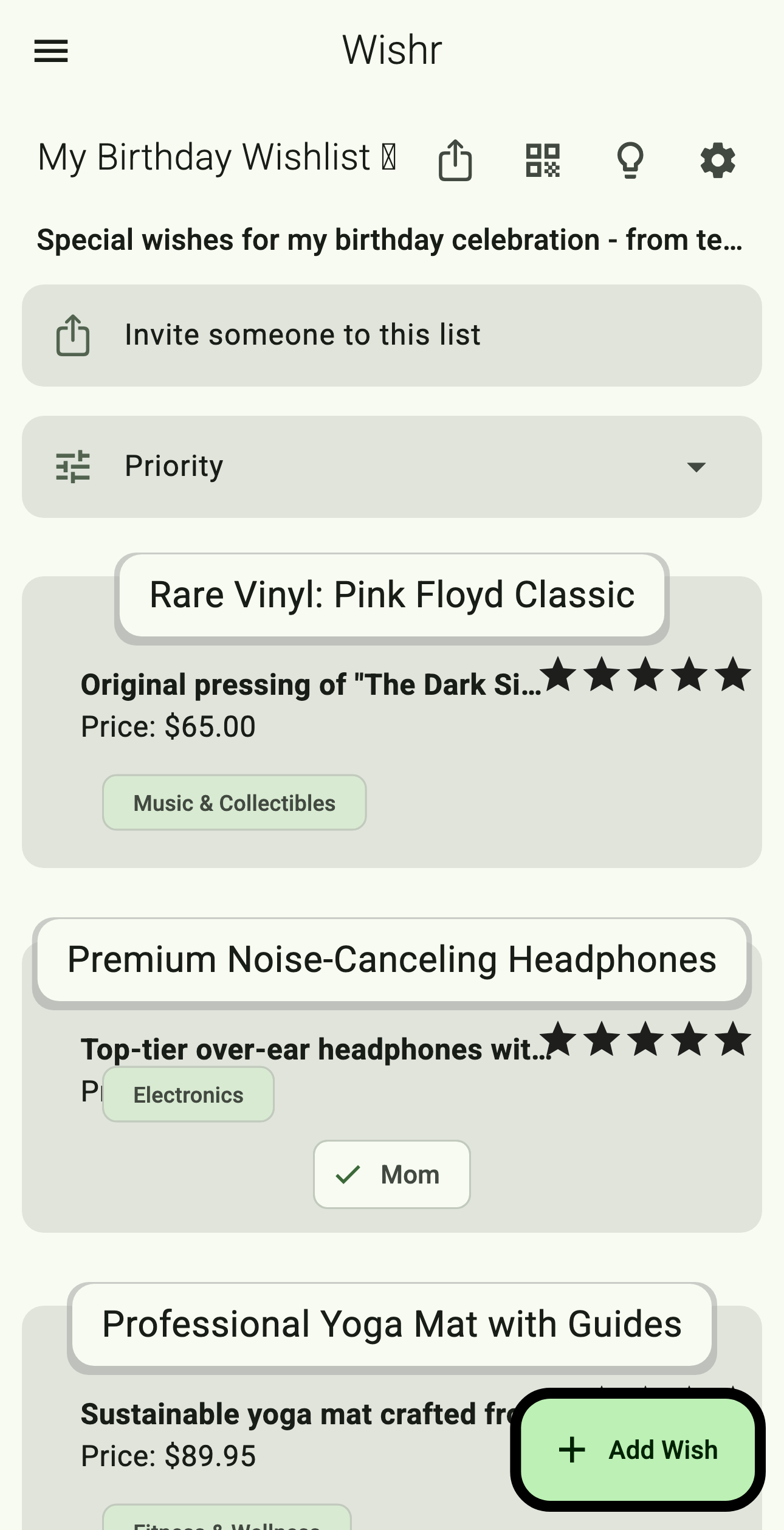Tap the plus icon on Add Wish
Screen dimensions: 784x1530
572,1450
